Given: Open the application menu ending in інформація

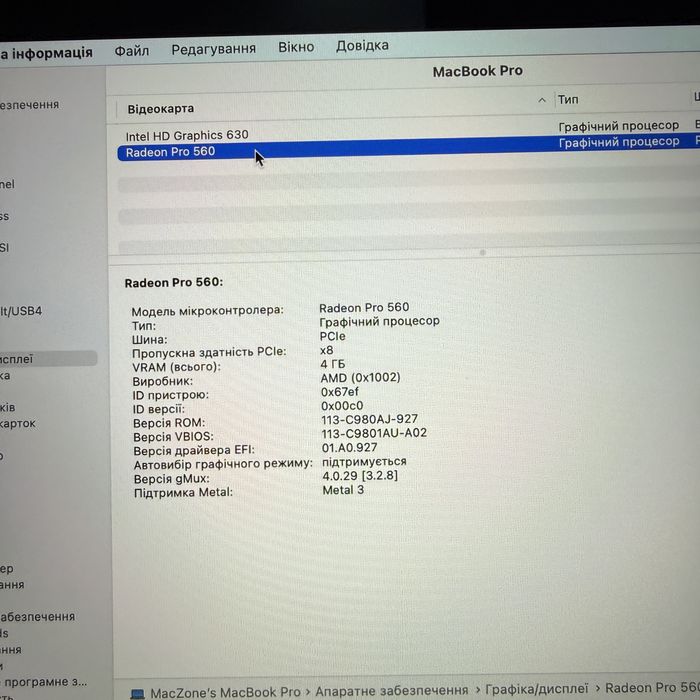Looking at the screenshot, I should [46, 54].
